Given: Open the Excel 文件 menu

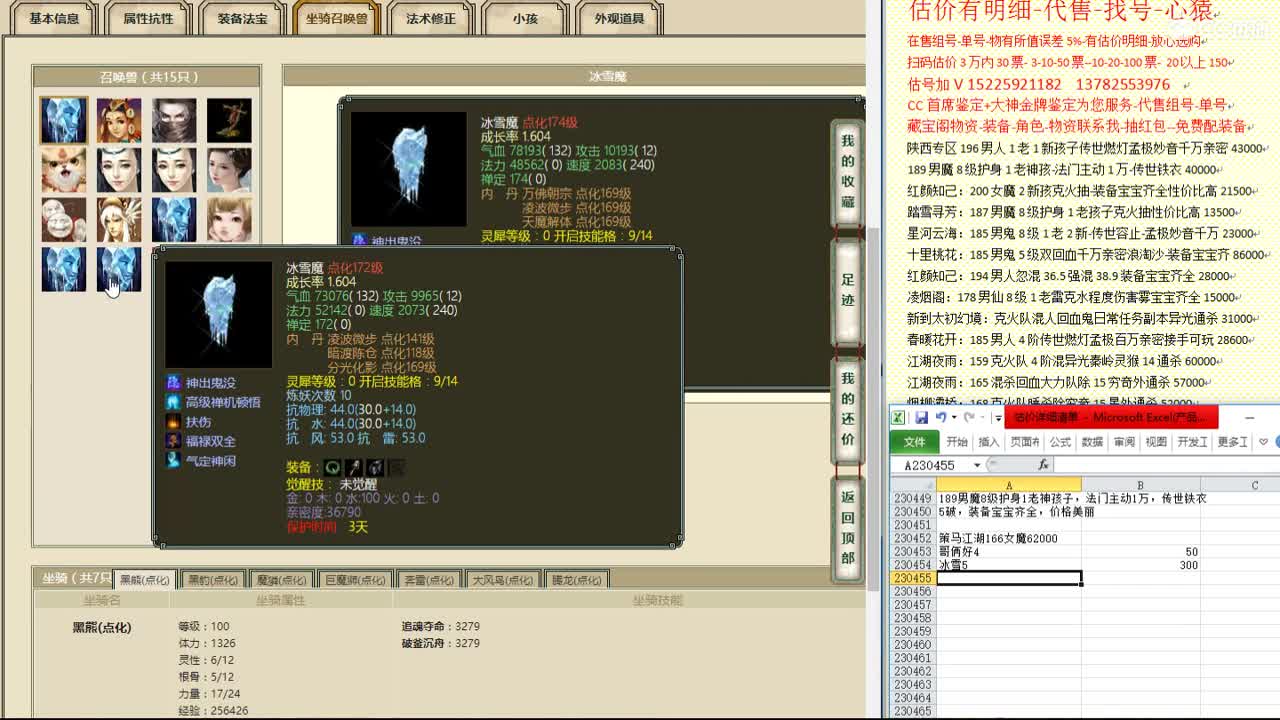Looking at the screenshot, I should pos(915,442).
